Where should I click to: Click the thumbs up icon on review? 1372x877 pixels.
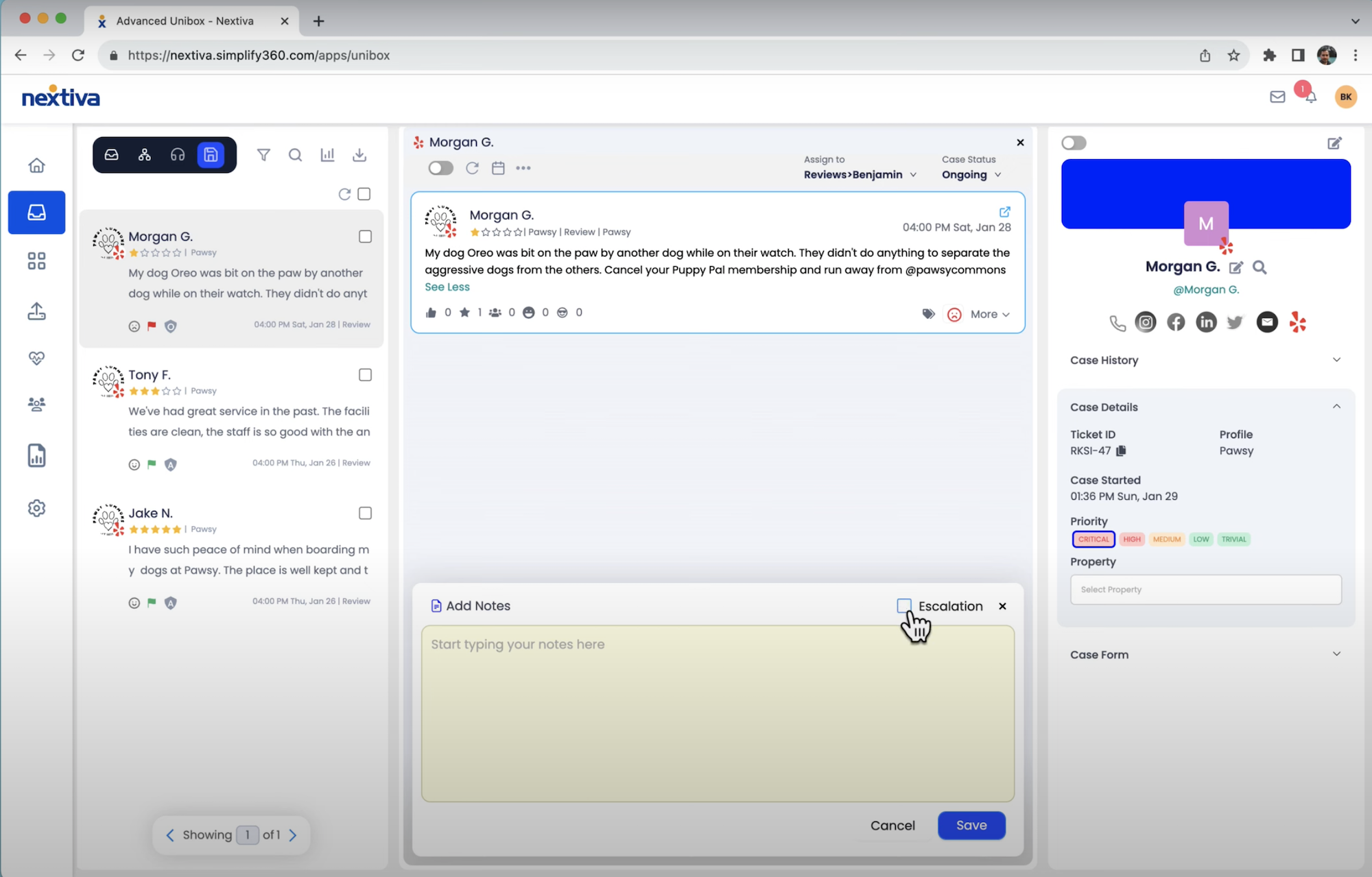coord(431,313)
